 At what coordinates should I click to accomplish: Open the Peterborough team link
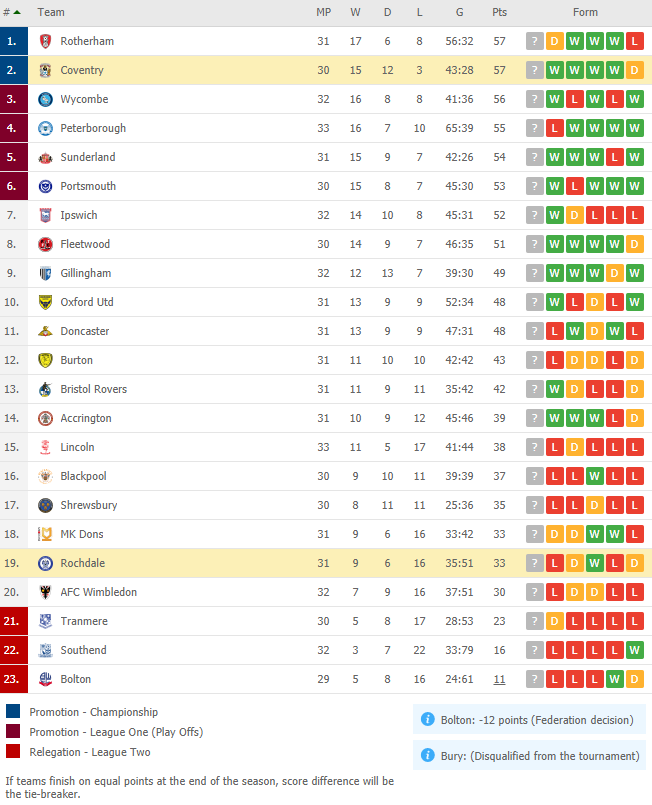pyautogui.click(x=93, y=128)
